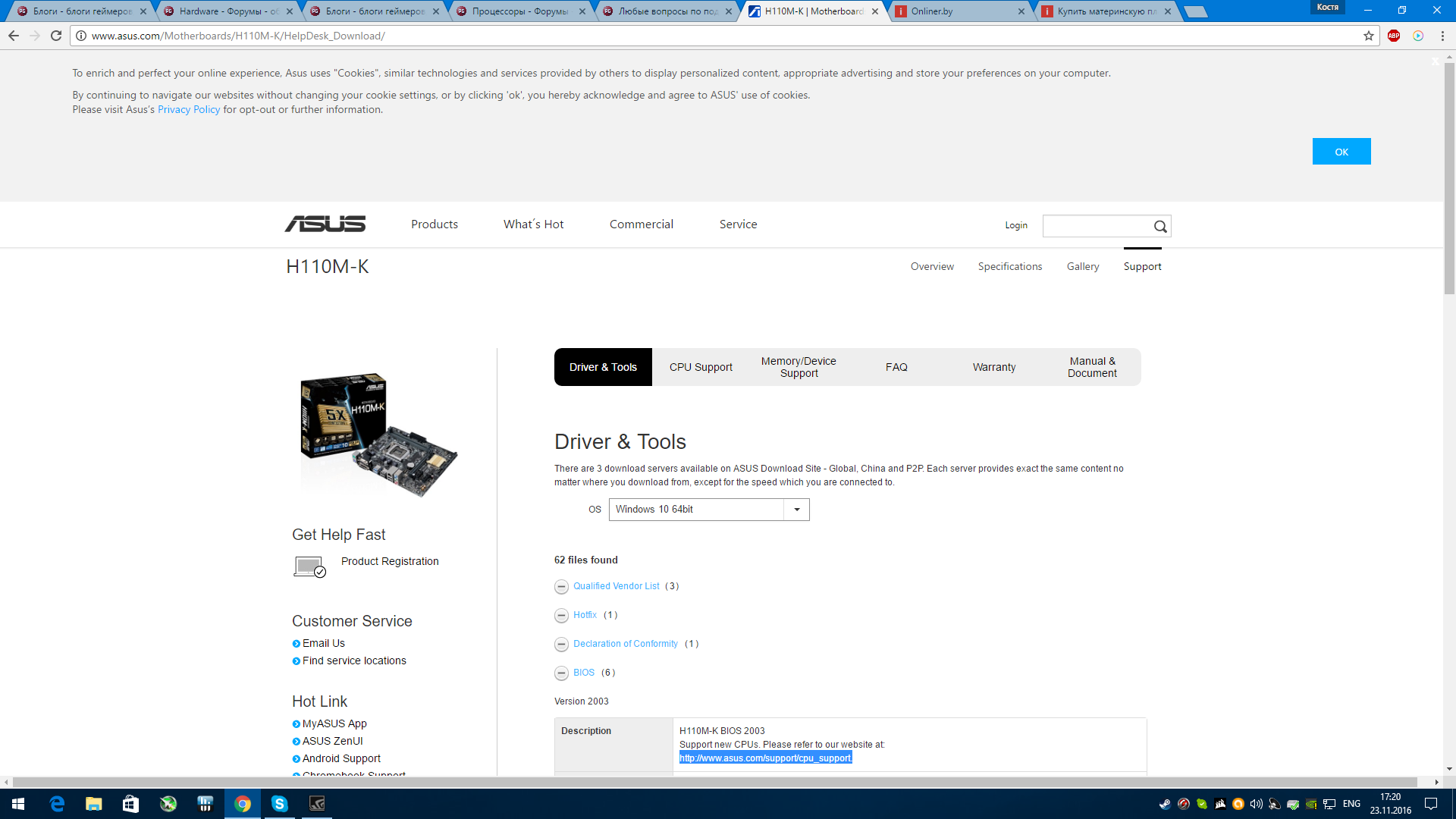
Task: Click the horizontal page scrollbar
Action: 715,782
